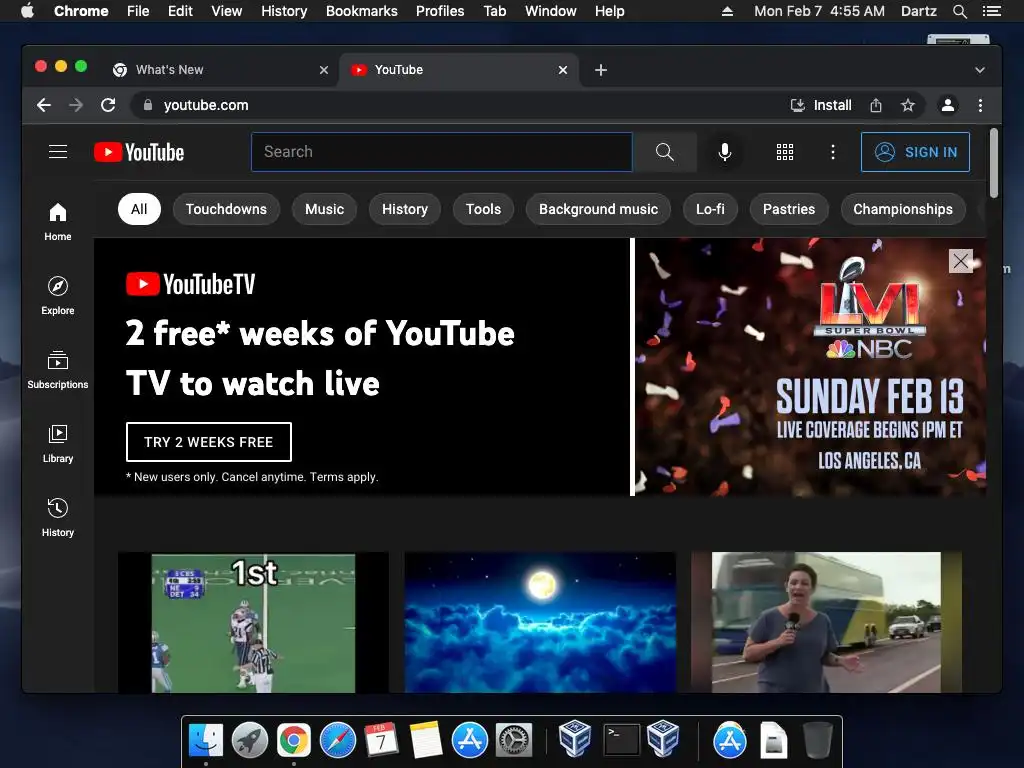Click the search magnifier button
The image size is (1024, 768).
[665, 152]
